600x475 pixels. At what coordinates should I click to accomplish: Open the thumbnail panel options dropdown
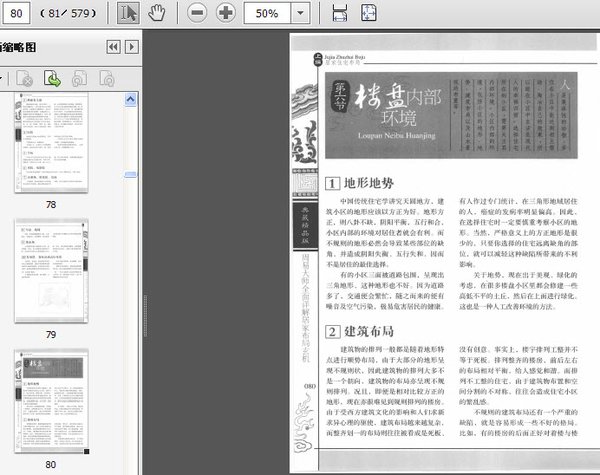click(x=4, y=78)
